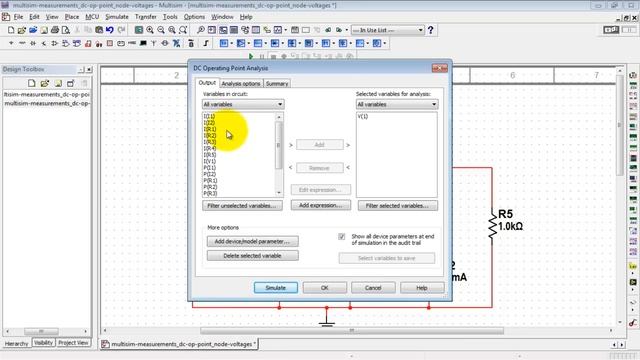640x360 pixels.
Task: Open the Tools menu
Action: click(170, 17)
